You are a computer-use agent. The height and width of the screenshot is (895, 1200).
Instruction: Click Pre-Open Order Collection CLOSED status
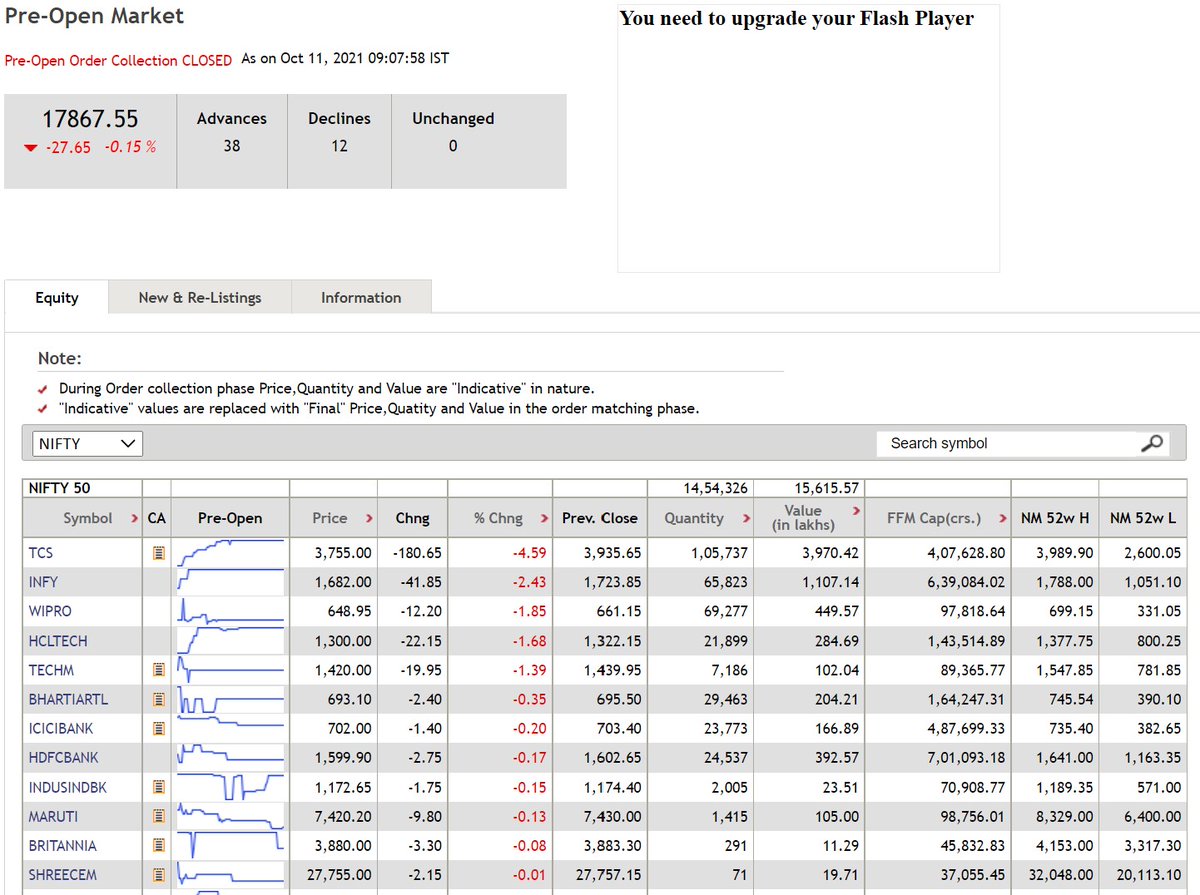click(118, 60)
